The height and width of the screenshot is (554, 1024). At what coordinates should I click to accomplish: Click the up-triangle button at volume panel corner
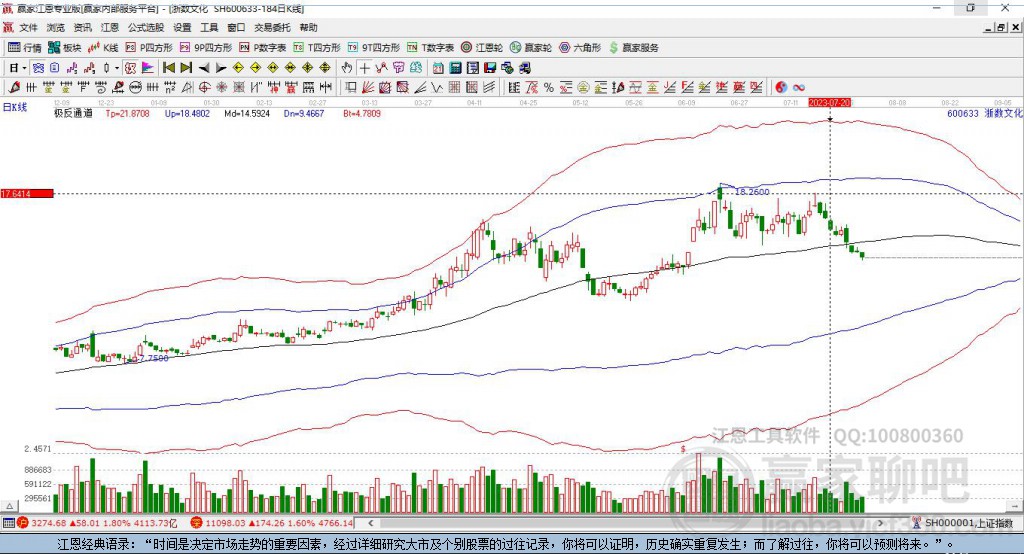(9, 506)
